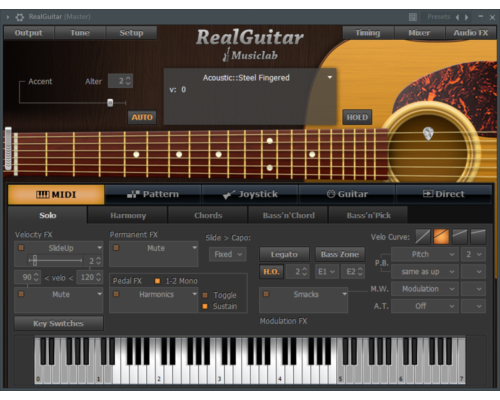
Task: Toggle the HOLD button
Action: [x=357, y=117]
